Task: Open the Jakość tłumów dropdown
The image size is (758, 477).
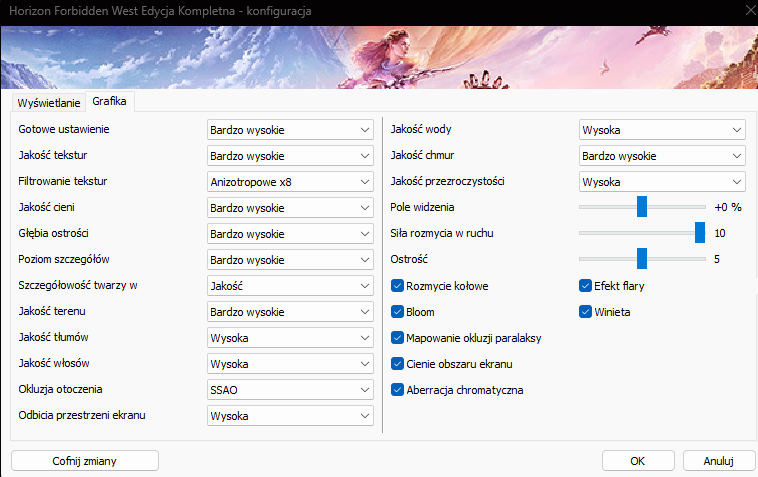Action: coord(290,338)
